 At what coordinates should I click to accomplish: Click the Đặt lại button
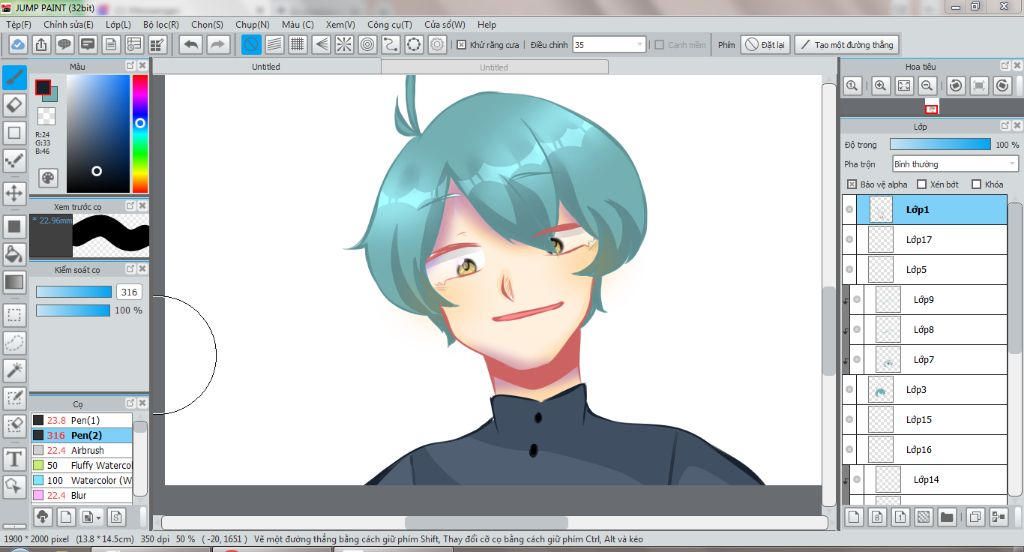tap(765, 44)
